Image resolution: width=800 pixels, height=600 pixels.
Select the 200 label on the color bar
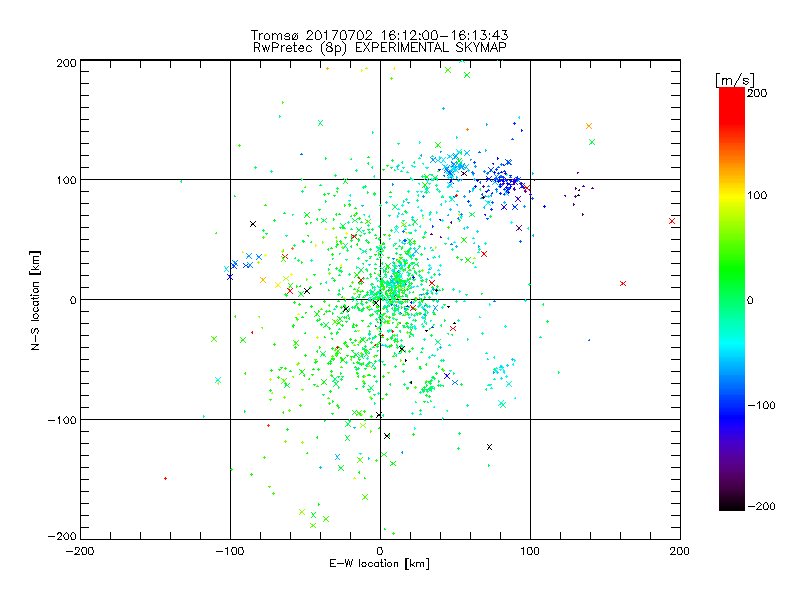pyautogui.click(x=757, y=93)
